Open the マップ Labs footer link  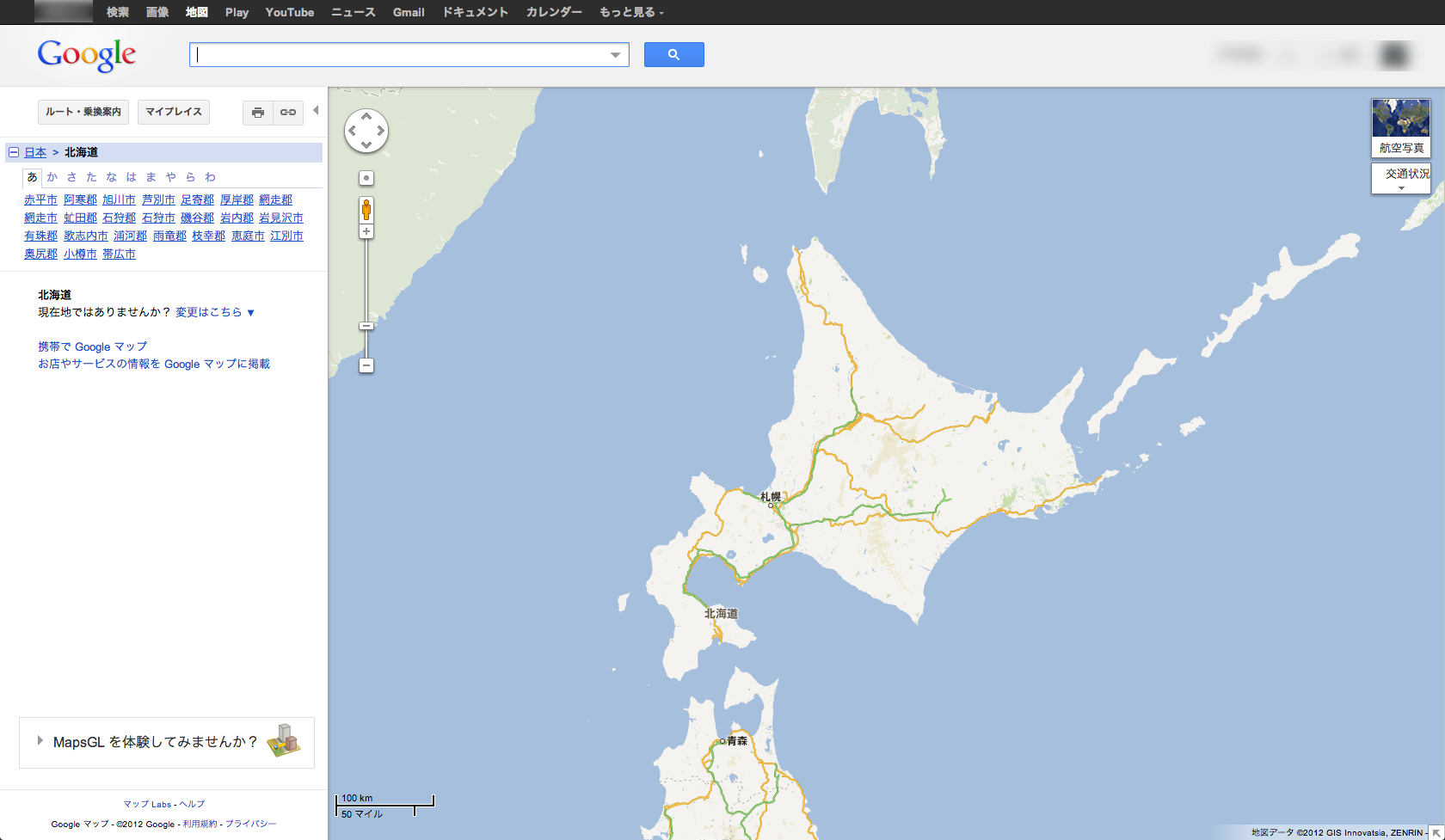(x=147, y=804)
